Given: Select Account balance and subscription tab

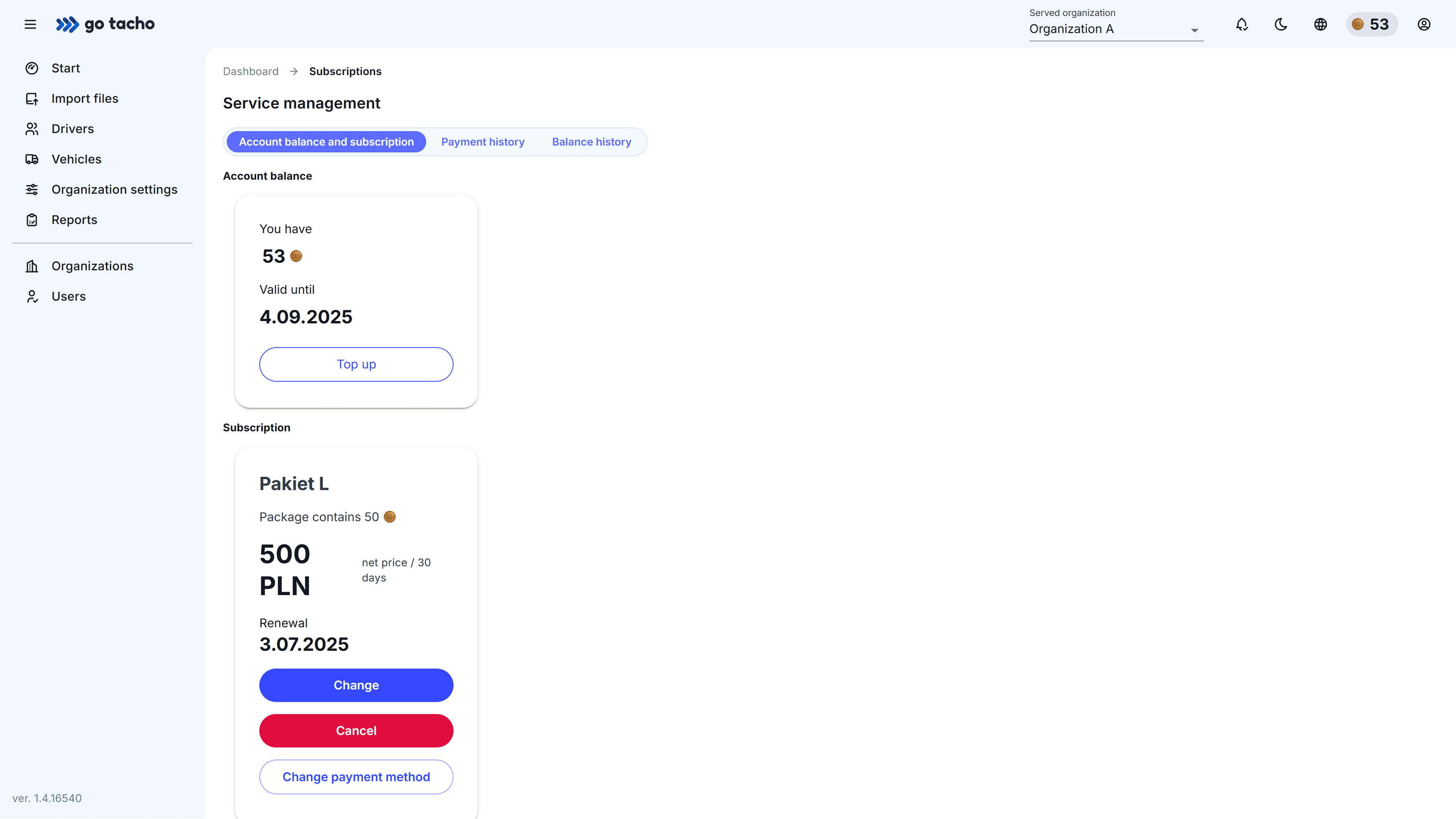Looking at the screenshot, I should point(326,141).
